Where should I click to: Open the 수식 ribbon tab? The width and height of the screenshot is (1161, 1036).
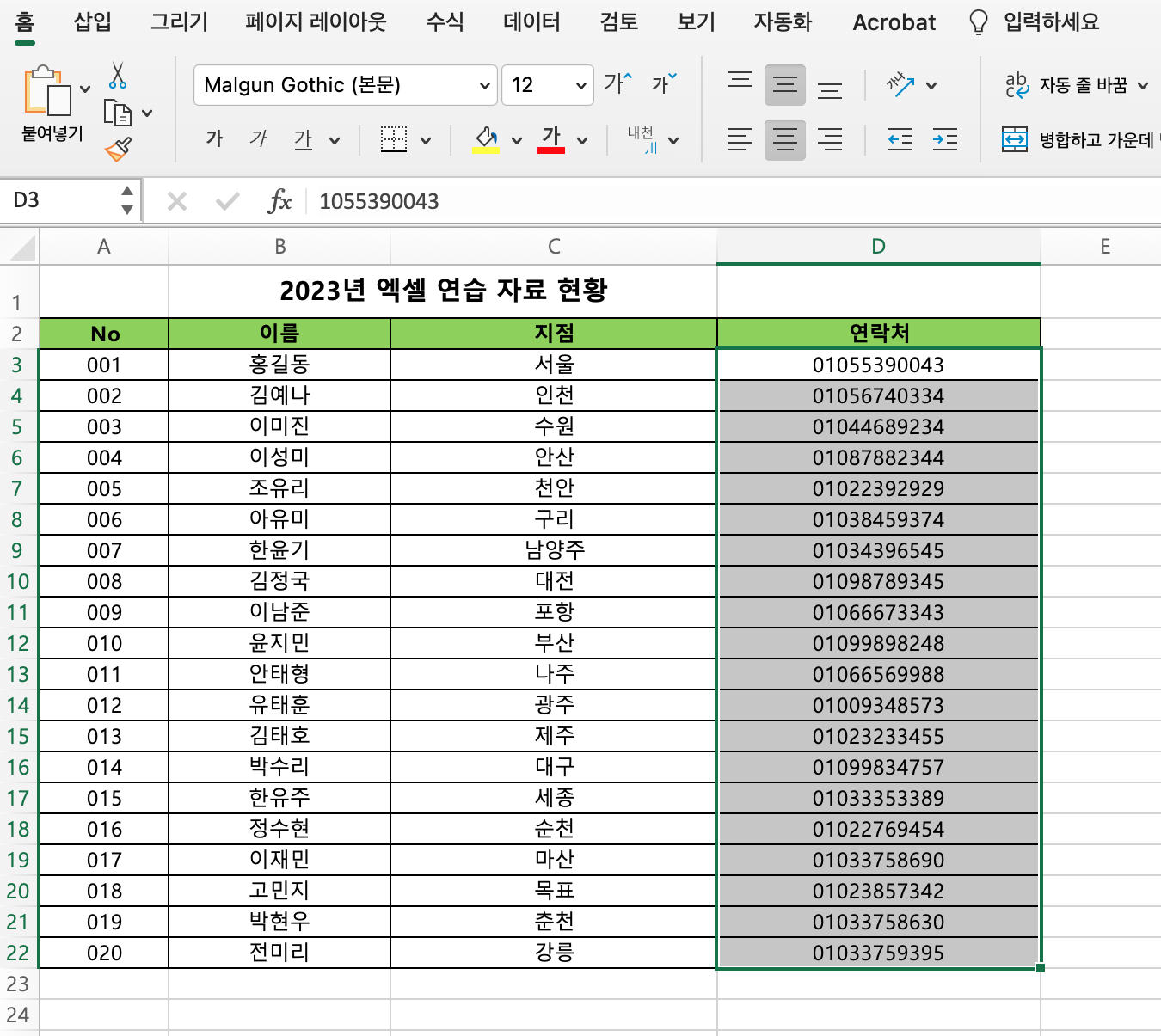pos(445,22)
